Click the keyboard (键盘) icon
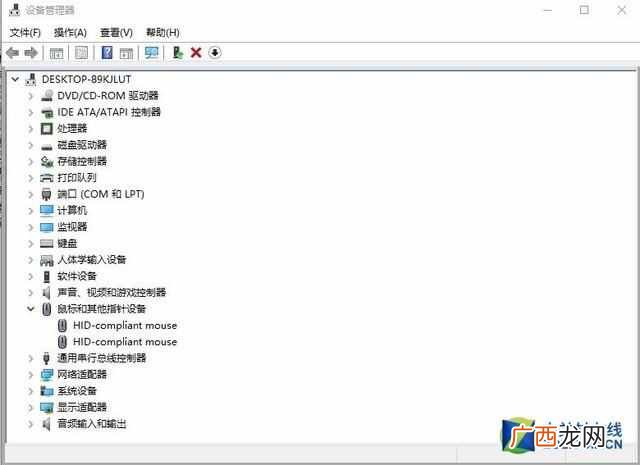The image size is (640, 465). pyautogui.click(x=47, y=244)
